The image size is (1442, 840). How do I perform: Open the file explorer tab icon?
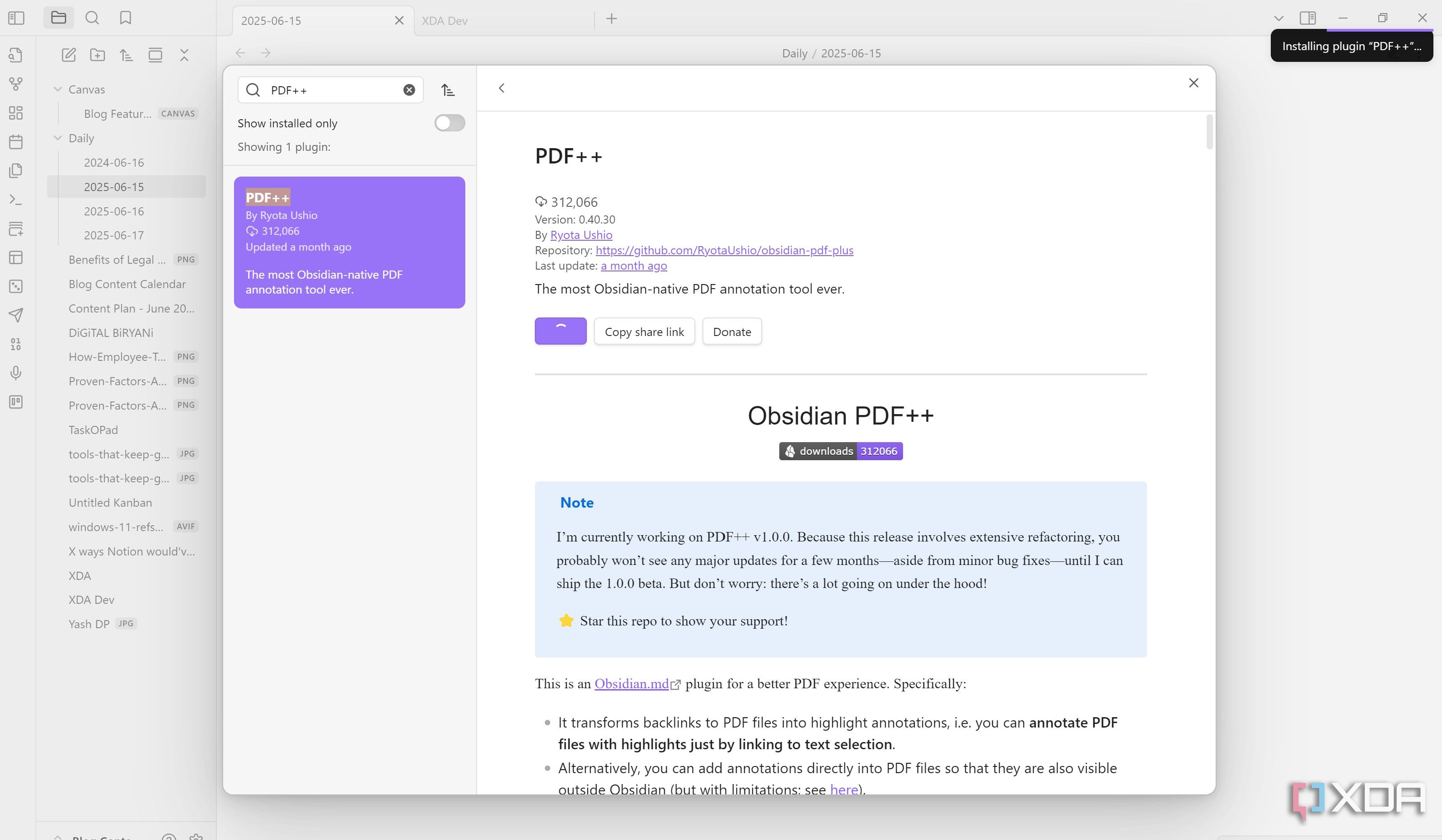coord(58,18)
